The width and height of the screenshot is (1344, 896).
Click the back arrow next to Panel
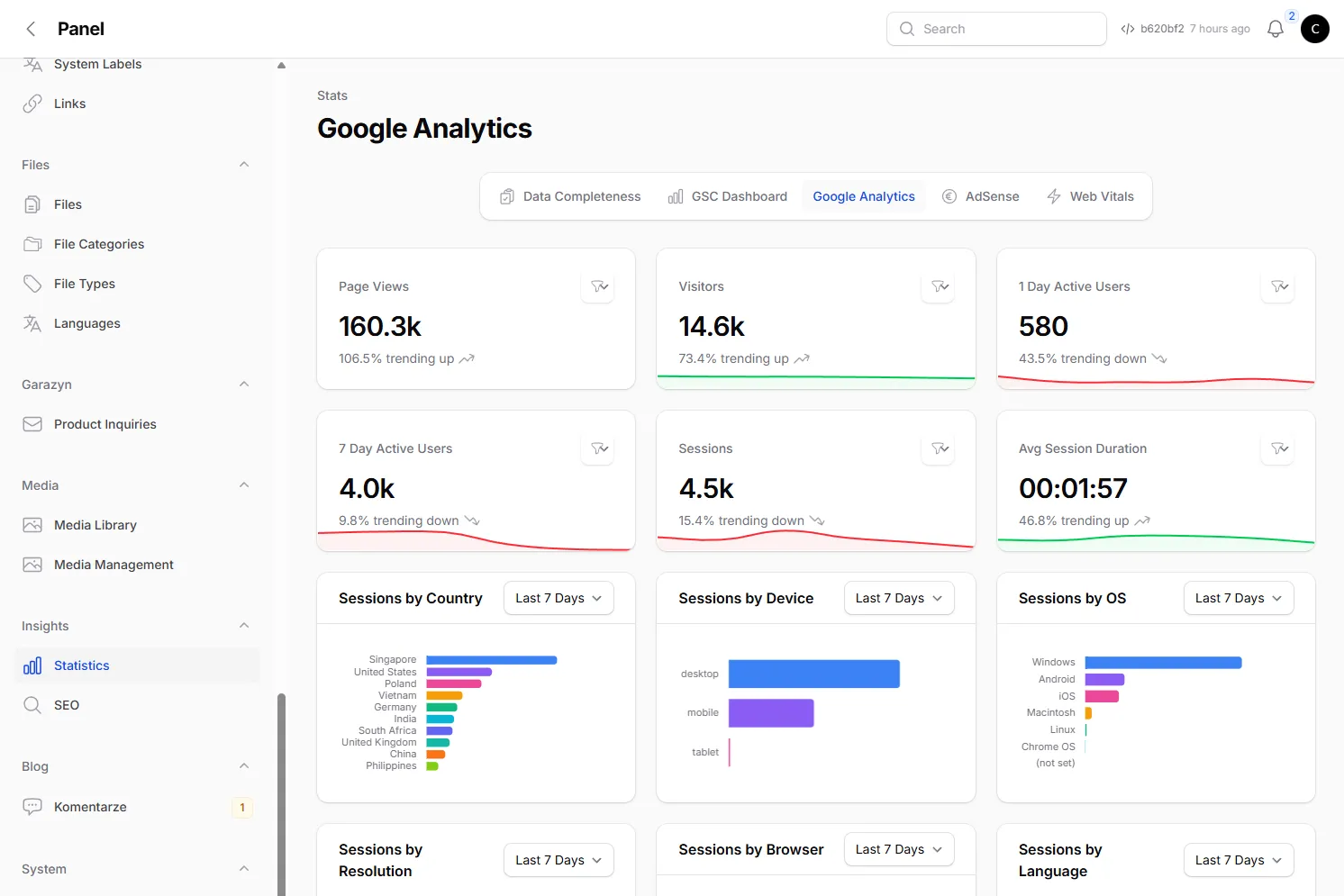point(31,29)
